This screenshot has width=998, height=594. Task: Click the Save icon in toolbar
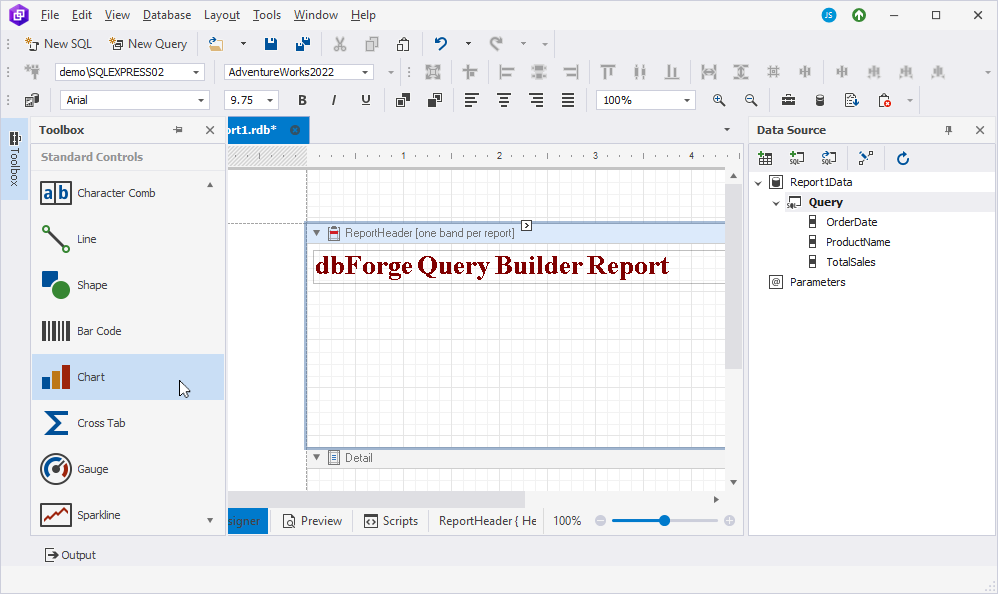[271, 44]
